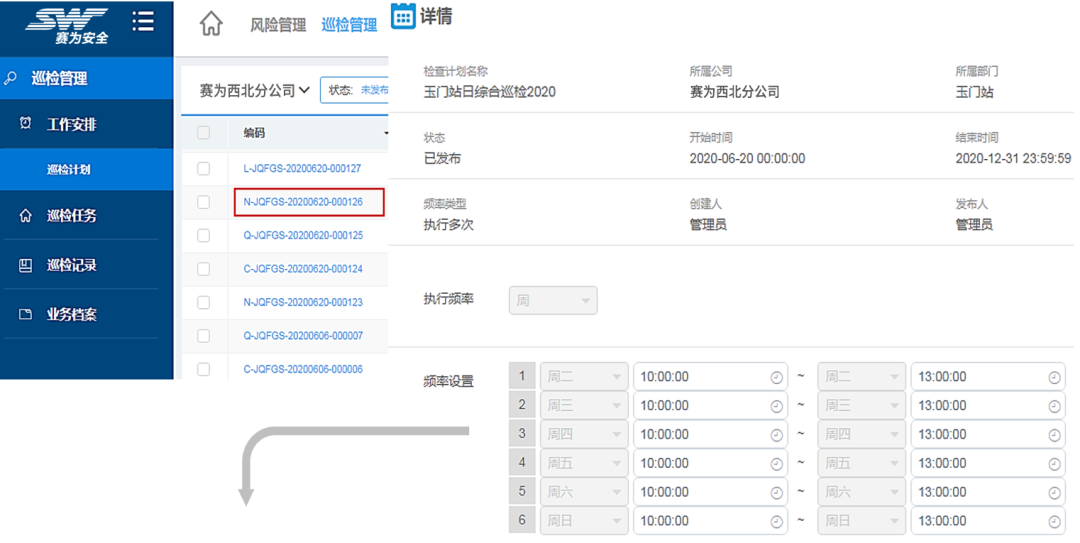Toggle the hamburger menu icon
Image resolution: width=1080 pixels, height=543 pixels.
(x=143, y=21)
